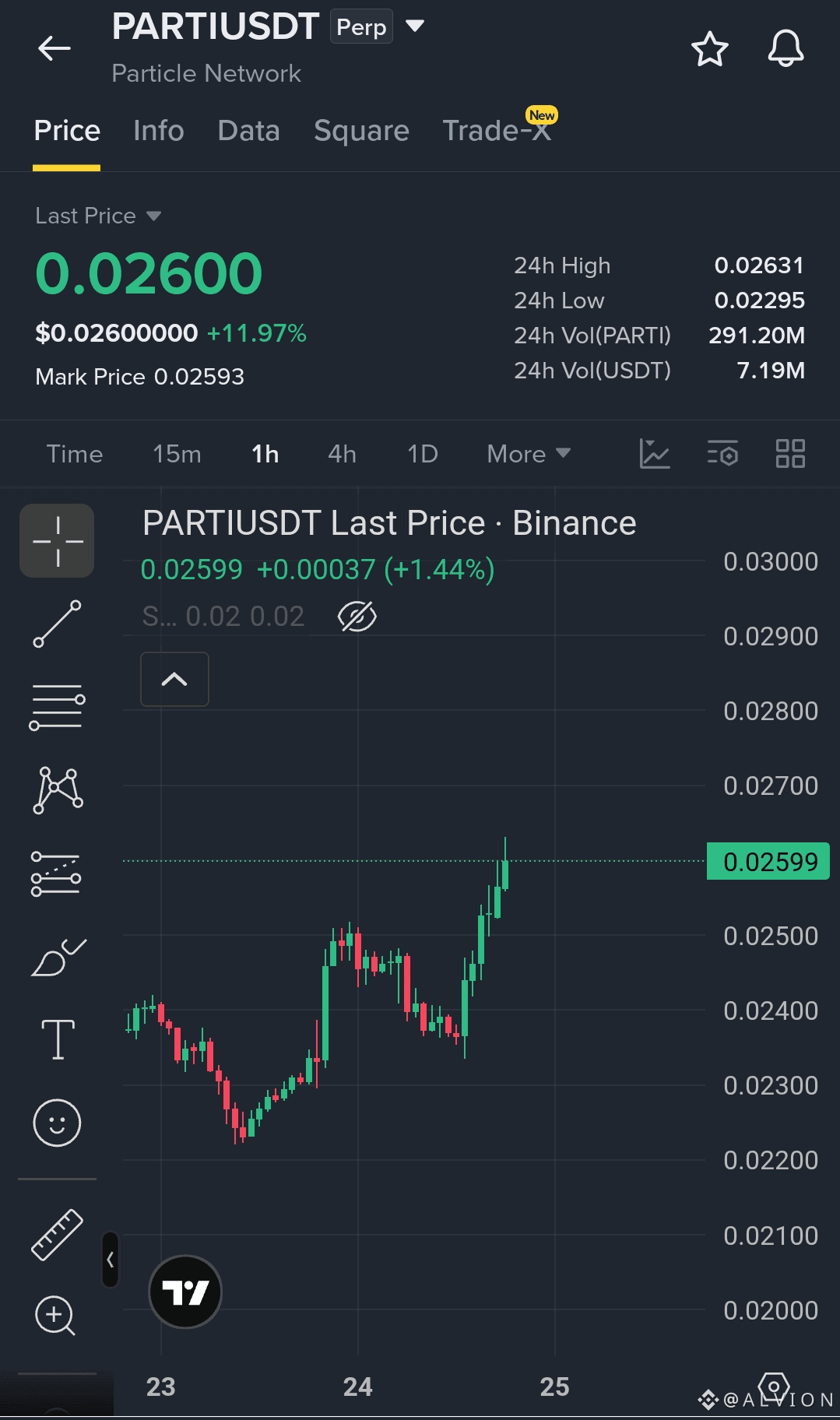The width and height of the screenshot is (840, 1420).
Task: Open chart settings list icon
Action: coord(722,453)
